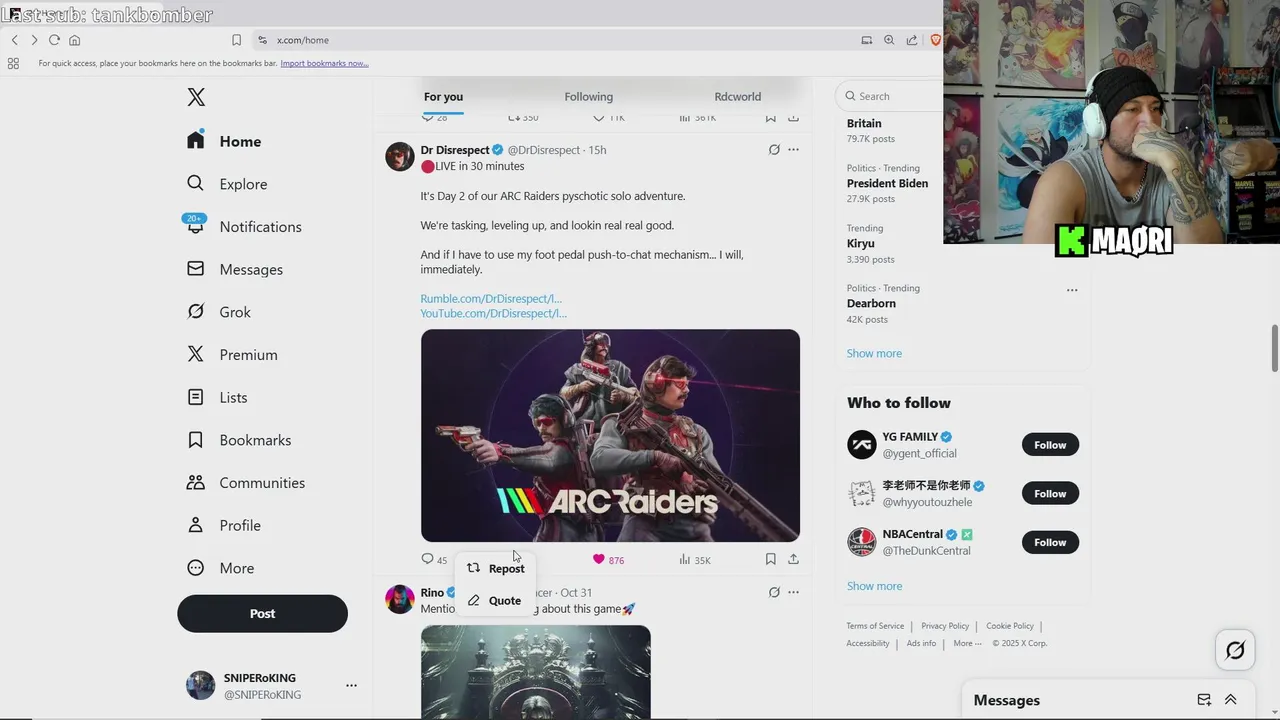Viewport: 1280px width, 720px height.
Task: Click Import bookmarks now link
Action: pyautogui.click(x=324, y=63)
